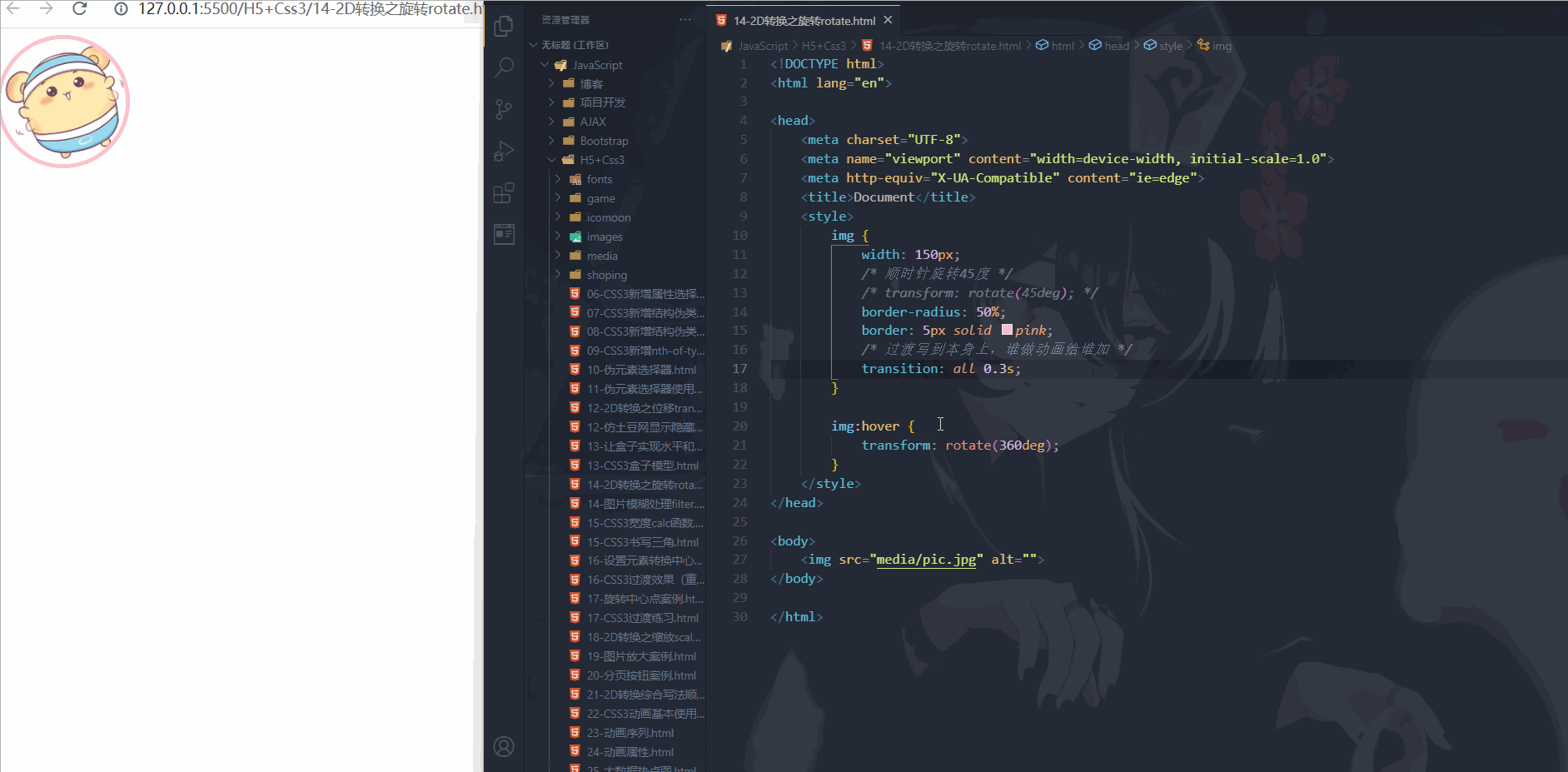Open the Explorer more actions menu
1568x772 pixels.
pyautogui.click(x=684, y=18)
